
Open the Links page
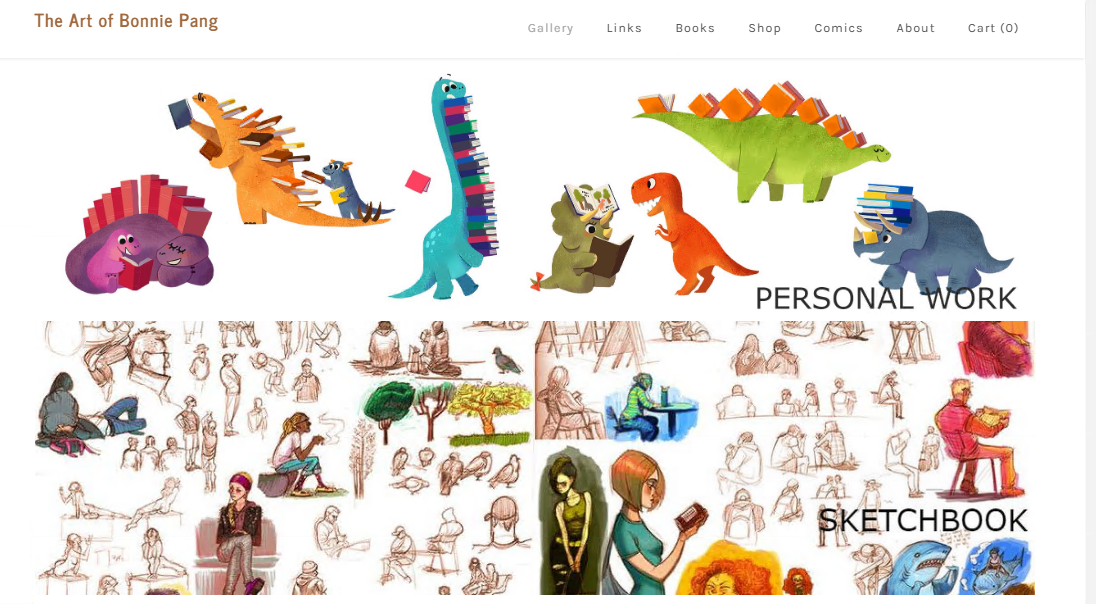click(x=624, y=28)
